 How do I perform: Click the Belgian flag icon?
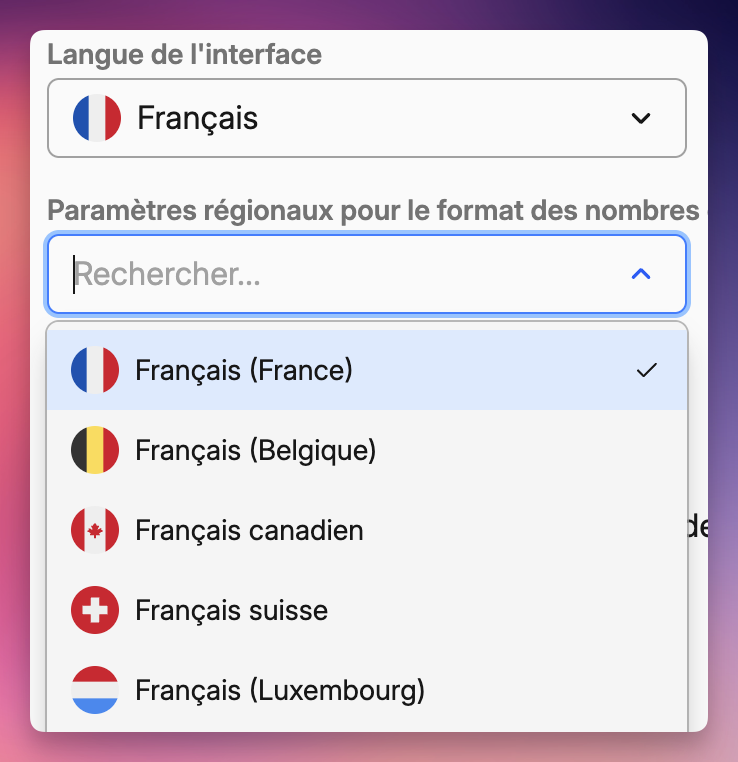click(x=95, y=450)
